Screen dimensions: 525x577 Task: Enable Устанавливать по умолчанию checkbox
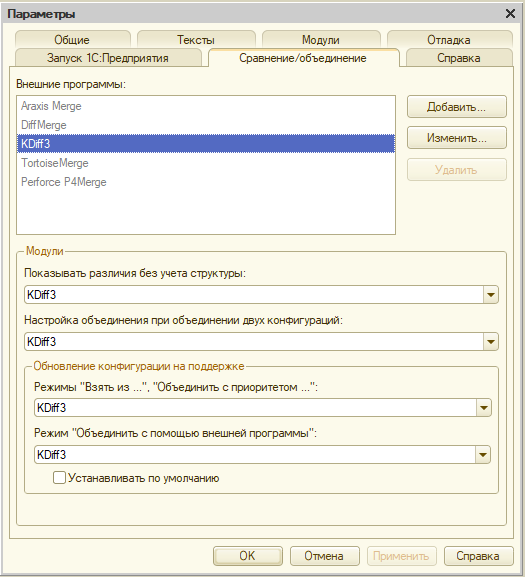[59, 478]
